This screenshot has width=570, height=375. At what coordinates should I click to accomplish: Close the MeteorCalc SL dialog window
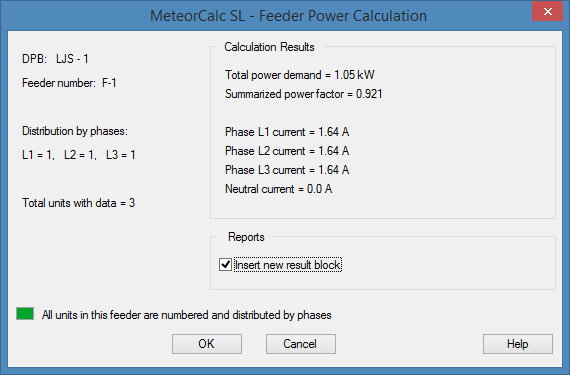(547, 12)
